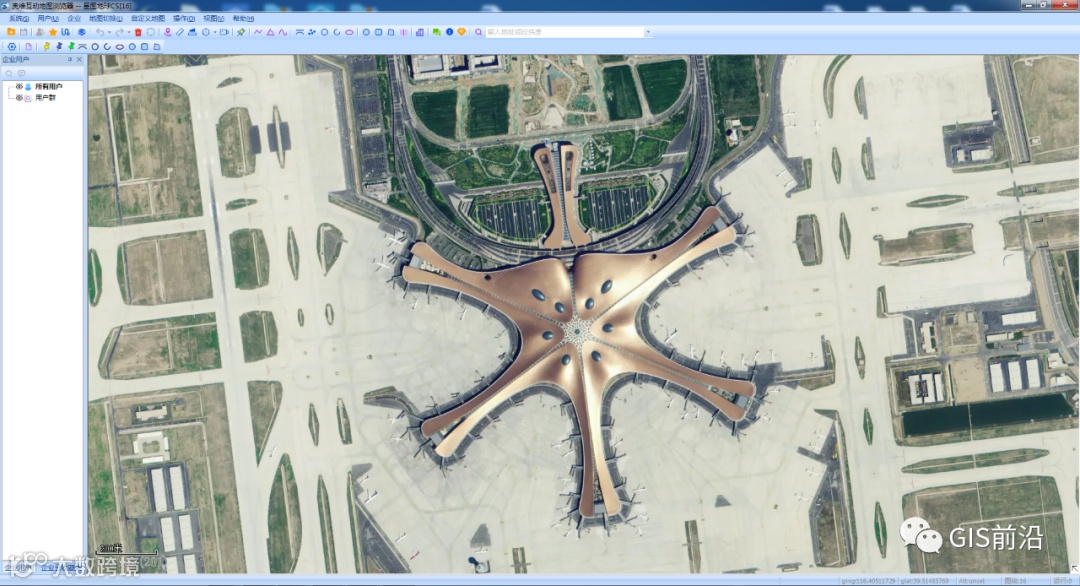
Task: Click the yellow pushpin icon
Action: pos(46,47)
